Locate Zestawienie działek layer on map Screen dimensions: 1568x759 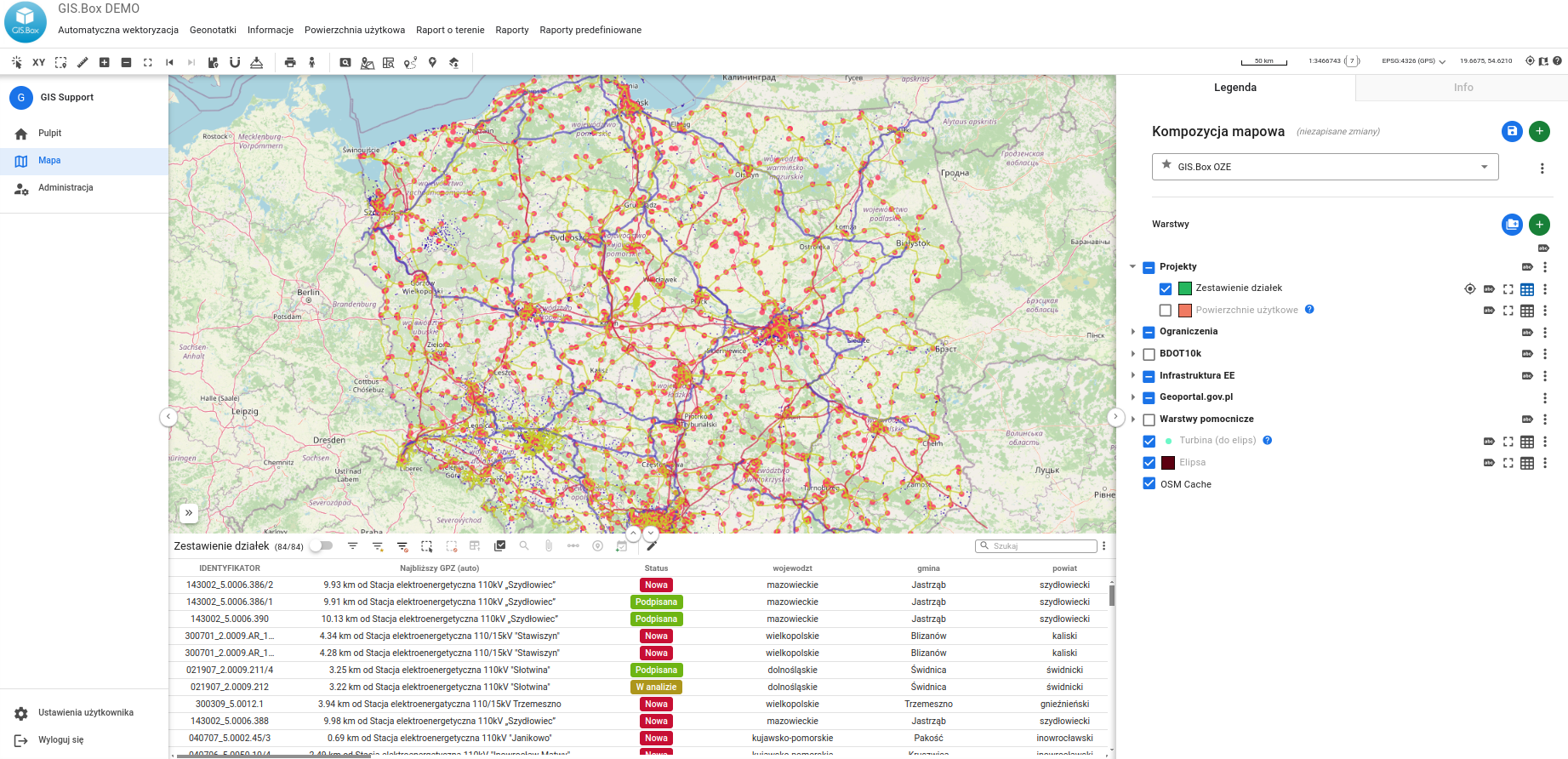click(x=1469, y=289)
